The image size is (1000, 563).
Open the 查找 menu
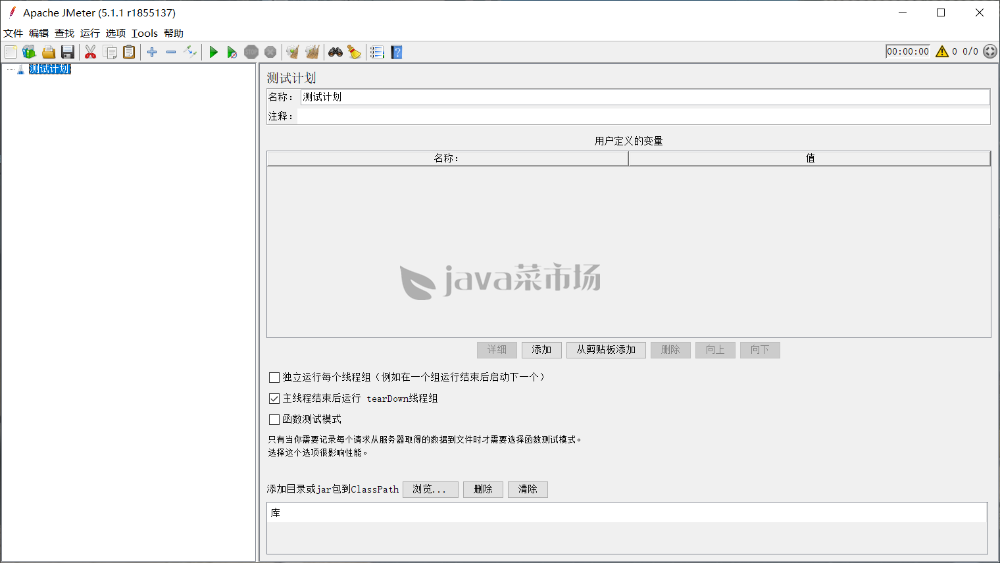[64, 33]
